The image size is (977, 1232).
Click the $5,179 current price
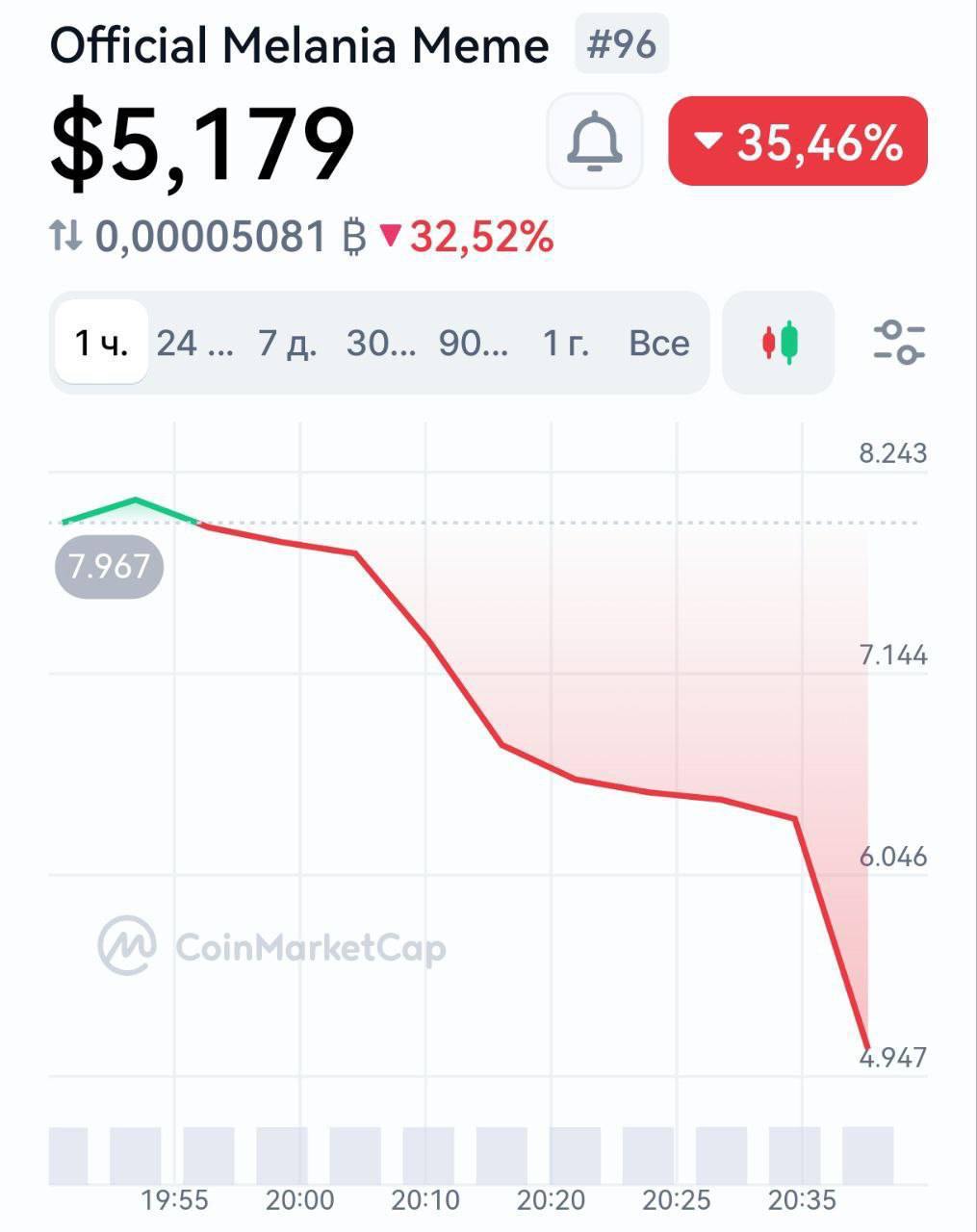click(203, 144)
